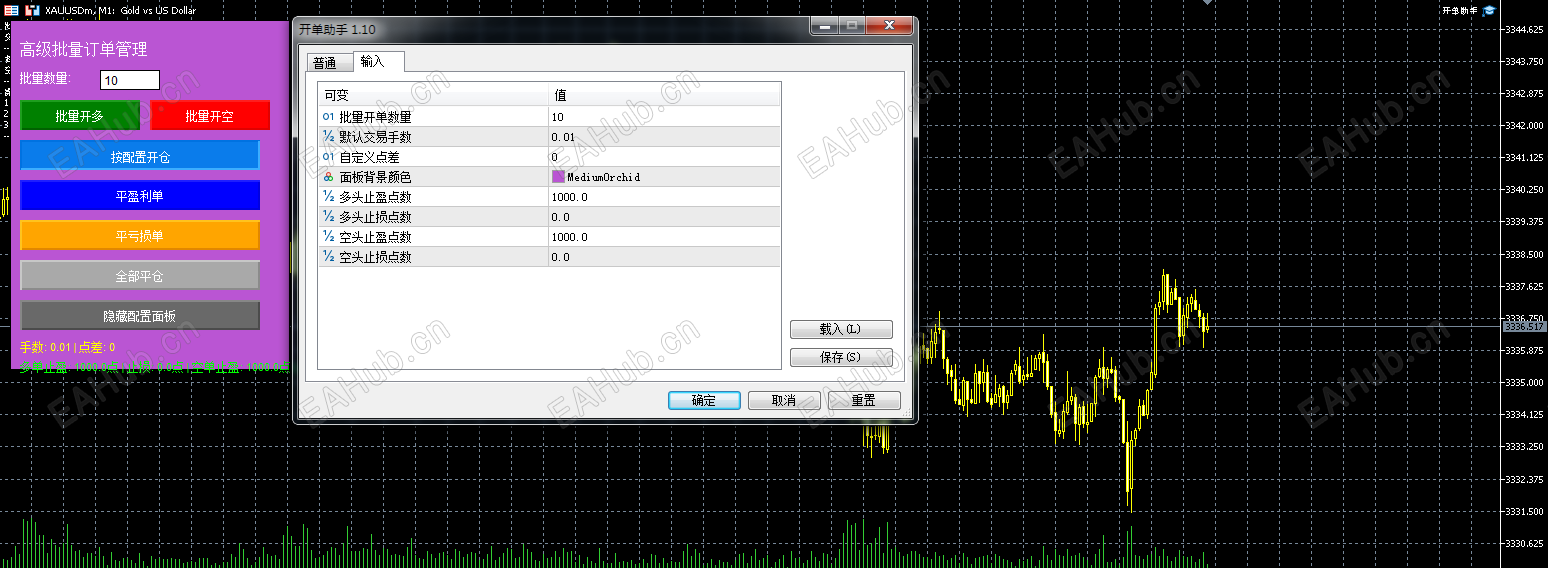The width and height of the screenshot is (1548, 568).
Task: Click the 空头止损点数 parameter name
Action: tap(376, 257)
